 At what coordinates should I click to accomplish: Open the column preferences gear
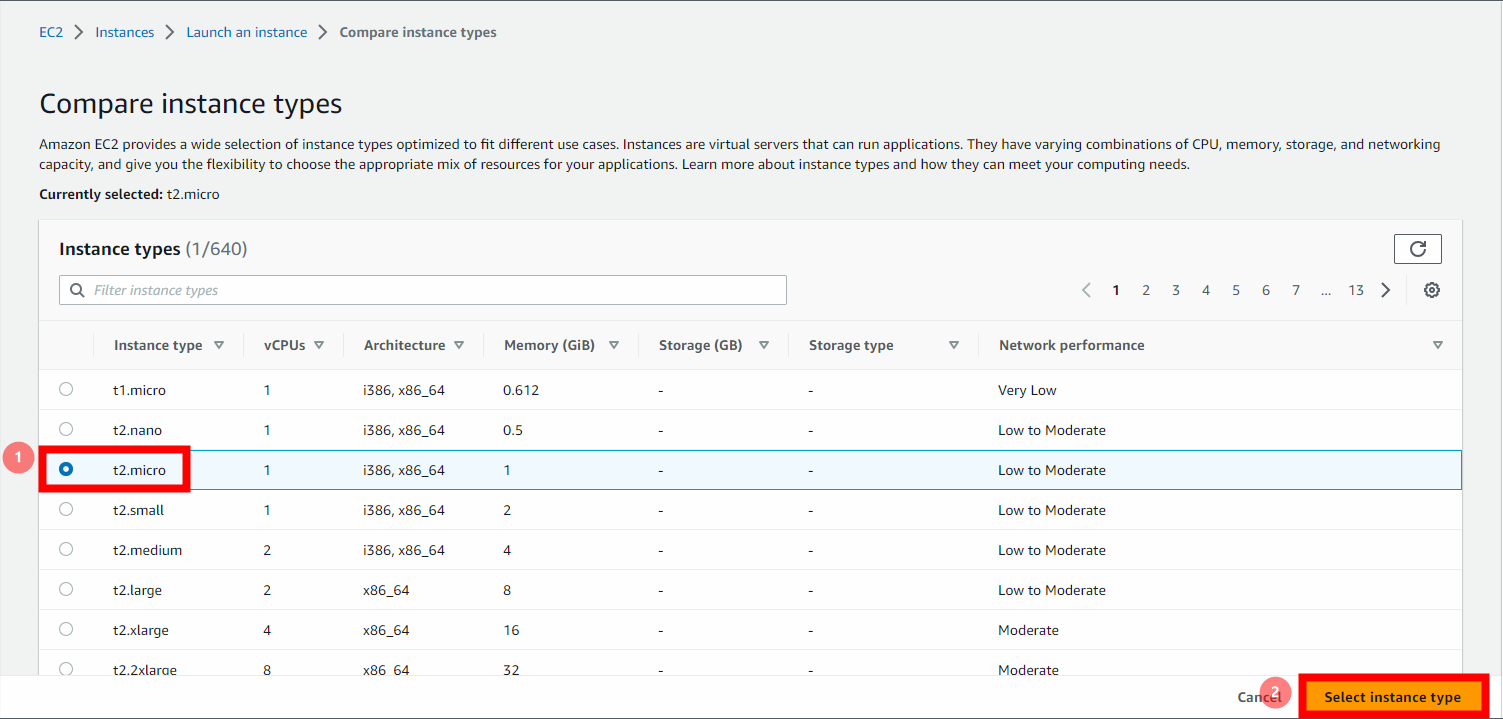click(x=1431, y=289)
